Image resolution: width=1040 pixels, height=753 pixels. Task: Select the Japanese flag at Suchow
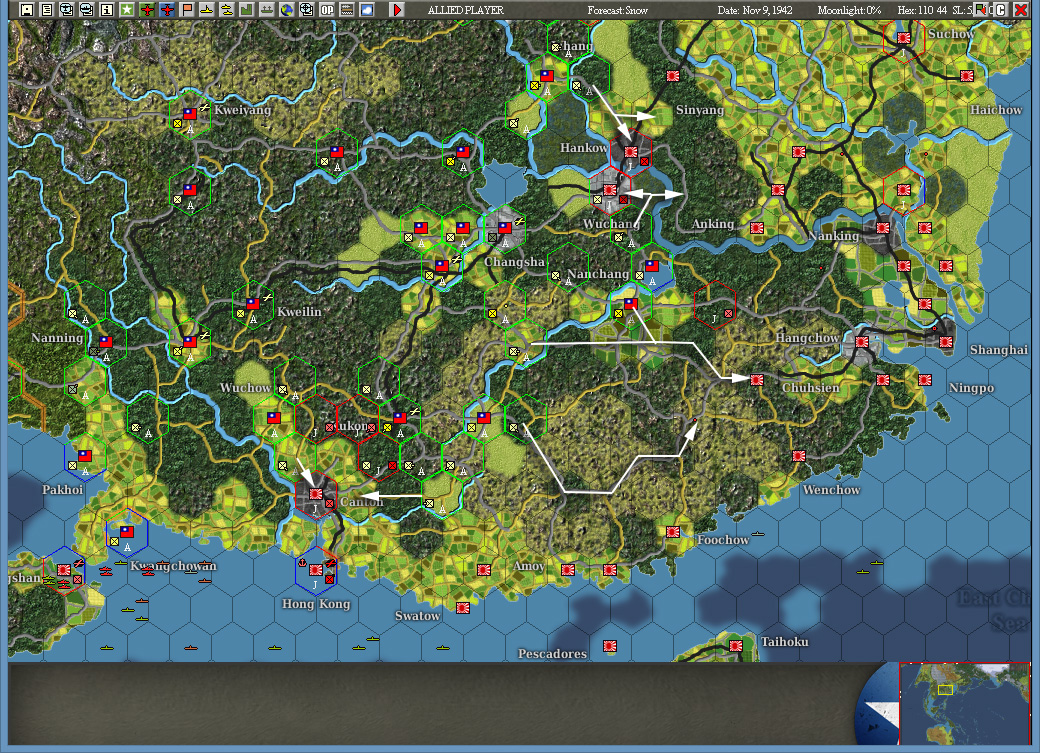point(903,38)
